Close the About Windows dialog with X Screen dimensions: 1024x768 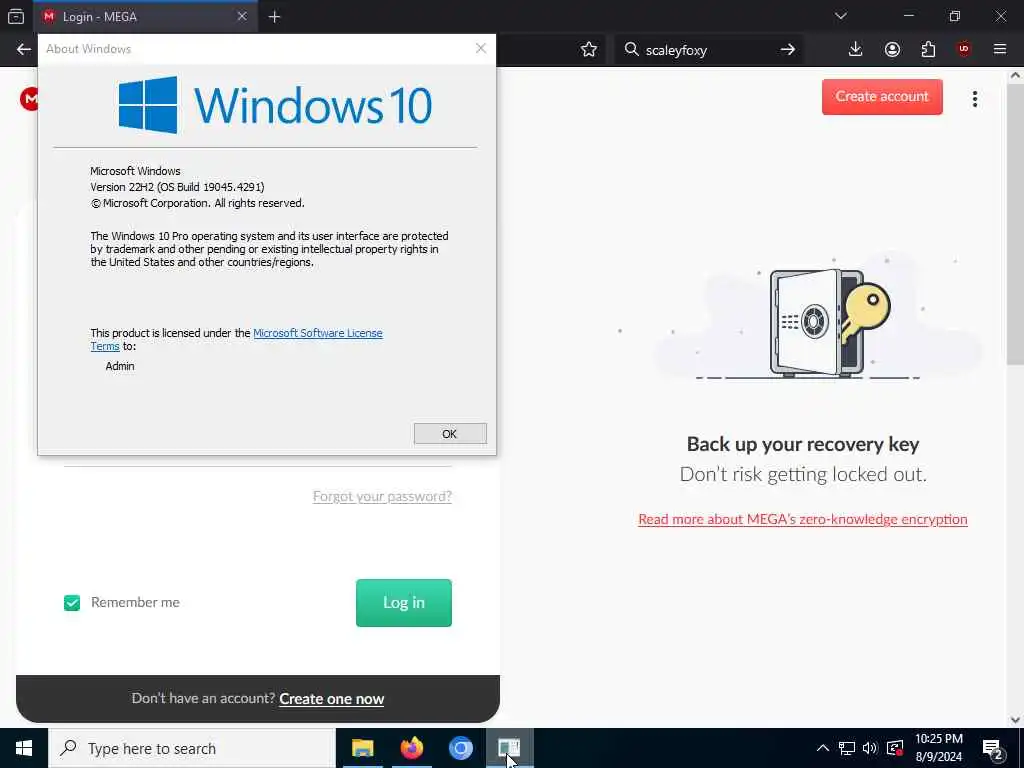(x=481, y=48)
